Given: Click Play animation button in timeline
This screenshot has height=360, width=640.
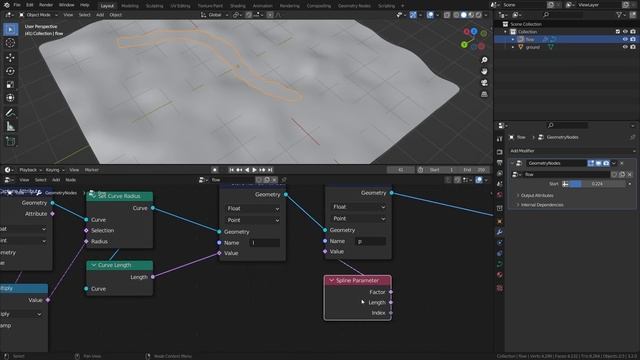Looking at the screenshot, I should pyautogui.click(x=254, y=170).
